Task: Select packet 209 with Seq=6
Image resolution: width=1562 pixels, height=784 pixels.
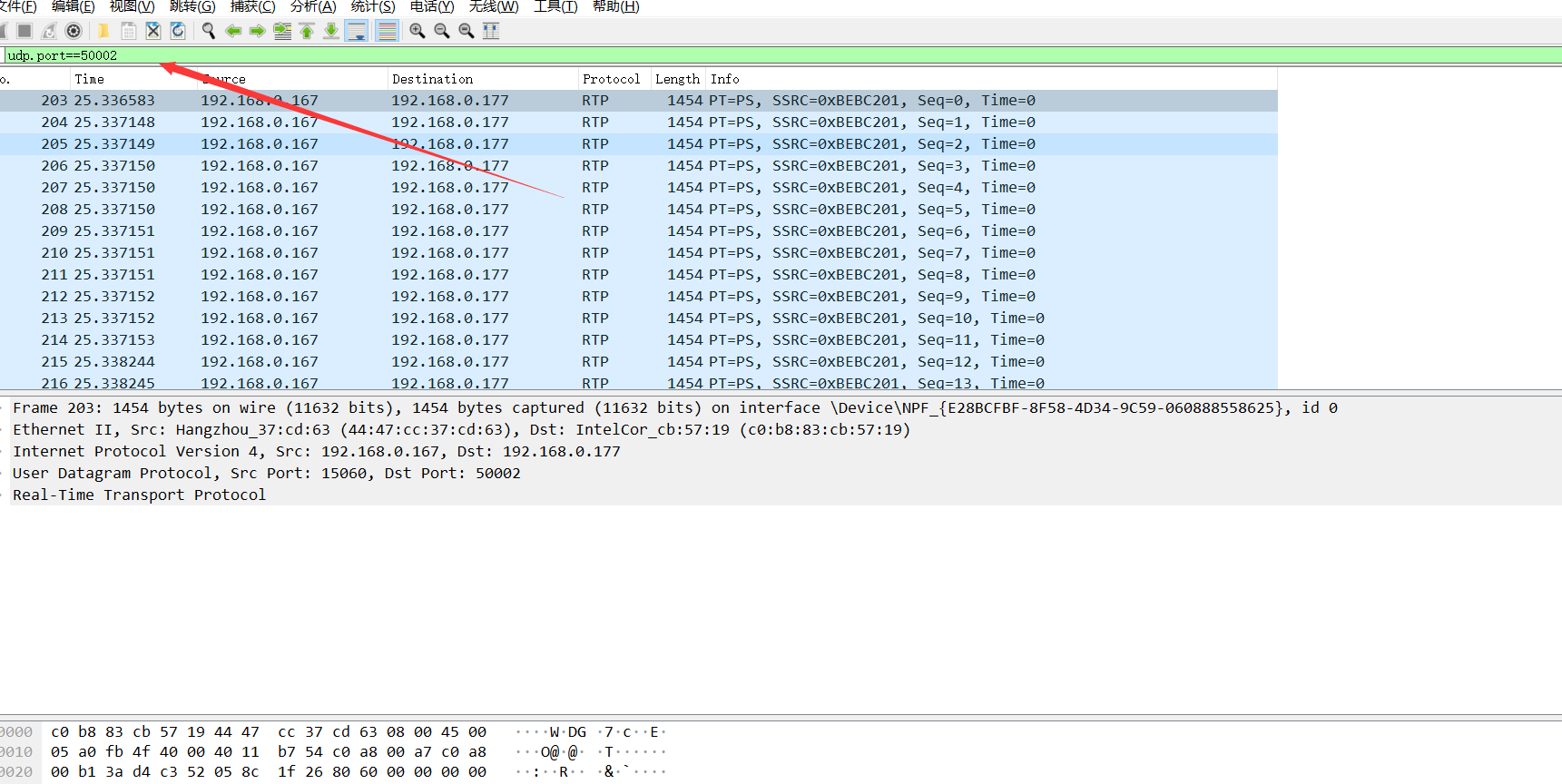Action: tap(639, 231)
